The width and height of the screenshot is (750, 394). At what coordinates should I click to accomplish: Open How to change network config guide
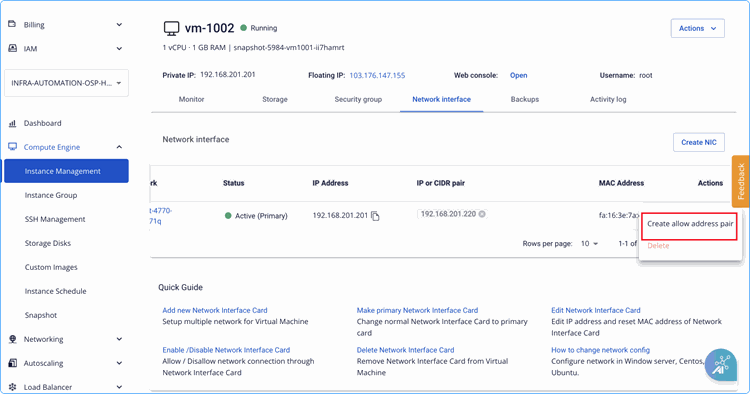600,350
